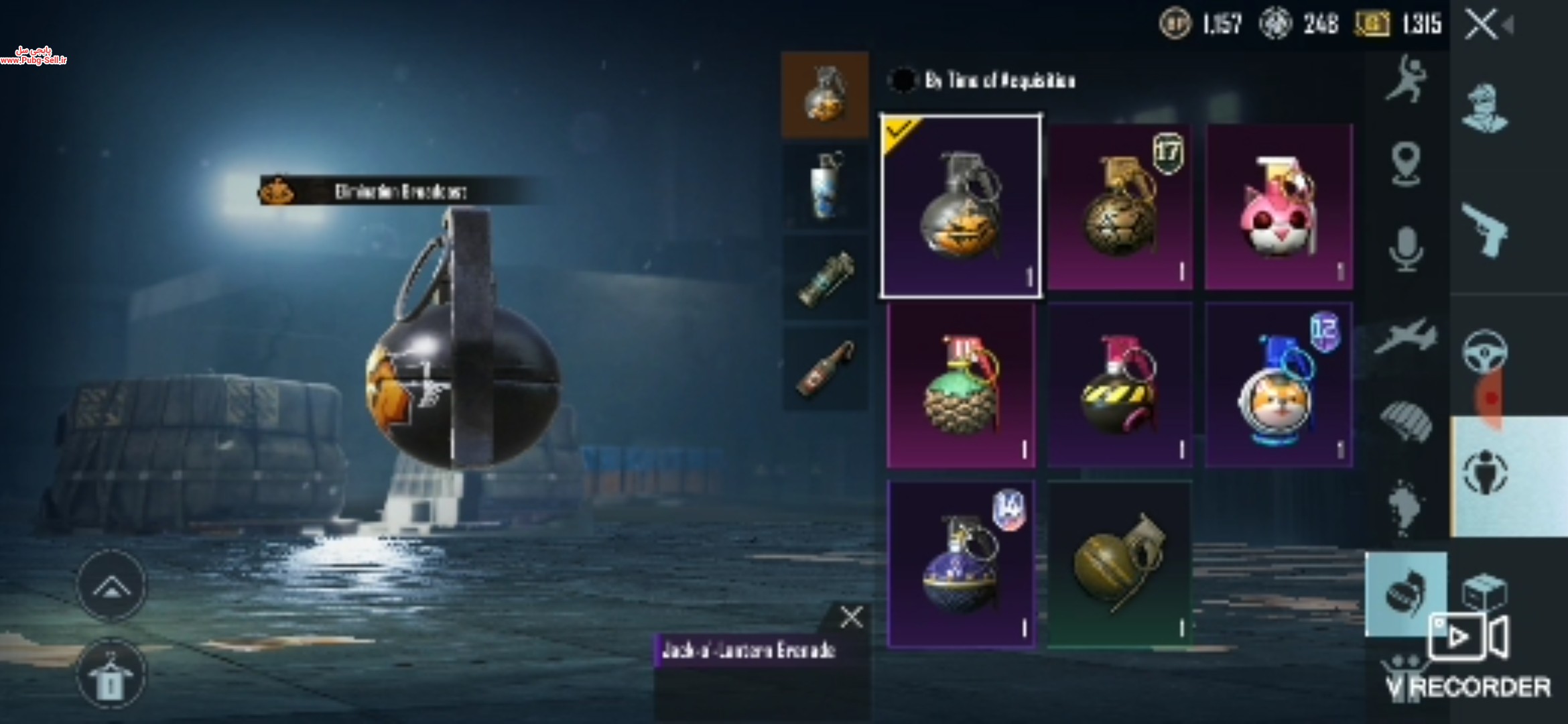Toggle the By Time of Acquisition sort option
The height and width of the screenshot is (724, 1568).
pyautogui.click(x=982, y=80)
